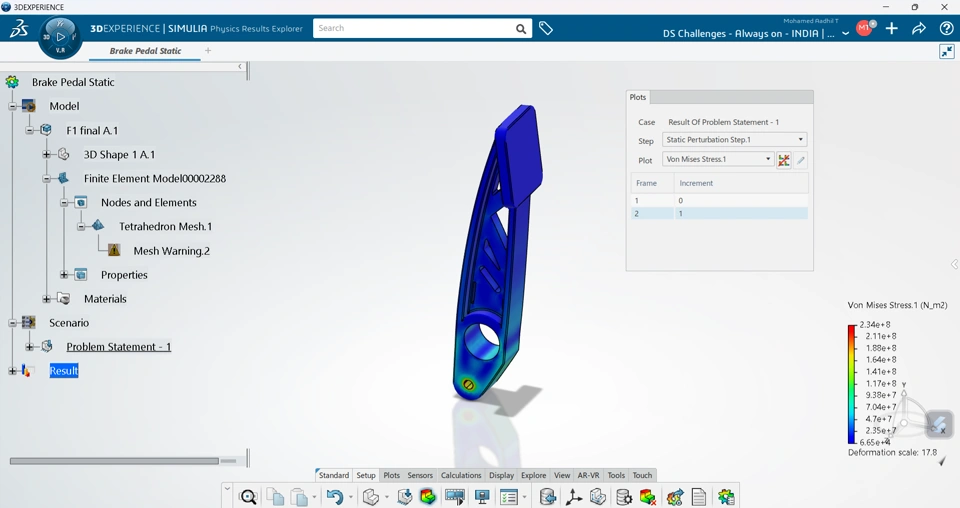Click the animation filmstrip play icon
Screen dimensions: 960x508
(x=455, y=497)
